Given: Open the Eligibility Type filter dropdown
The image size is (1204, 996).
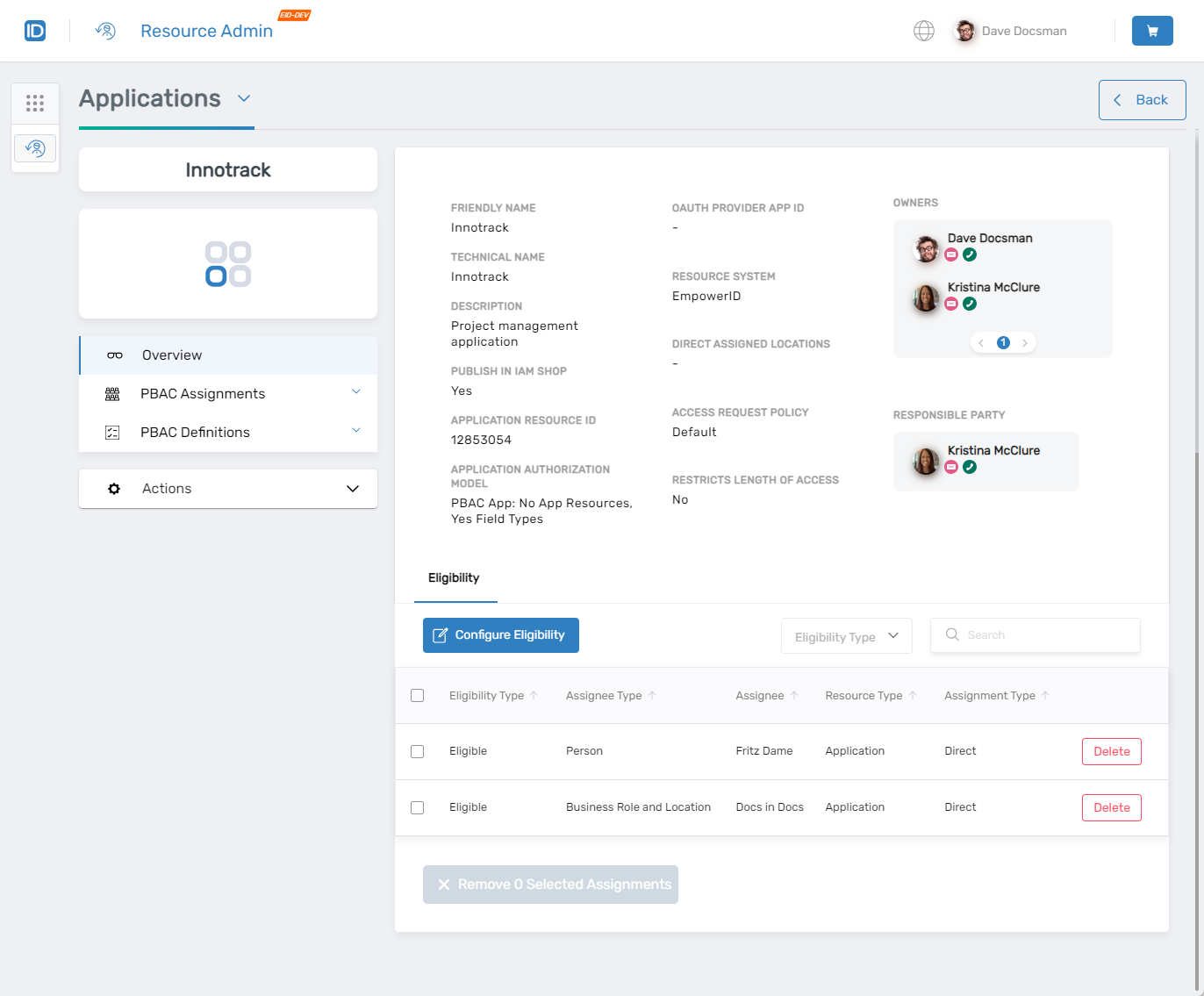Looking at the screenshot, I should click(x=845, y=635).
